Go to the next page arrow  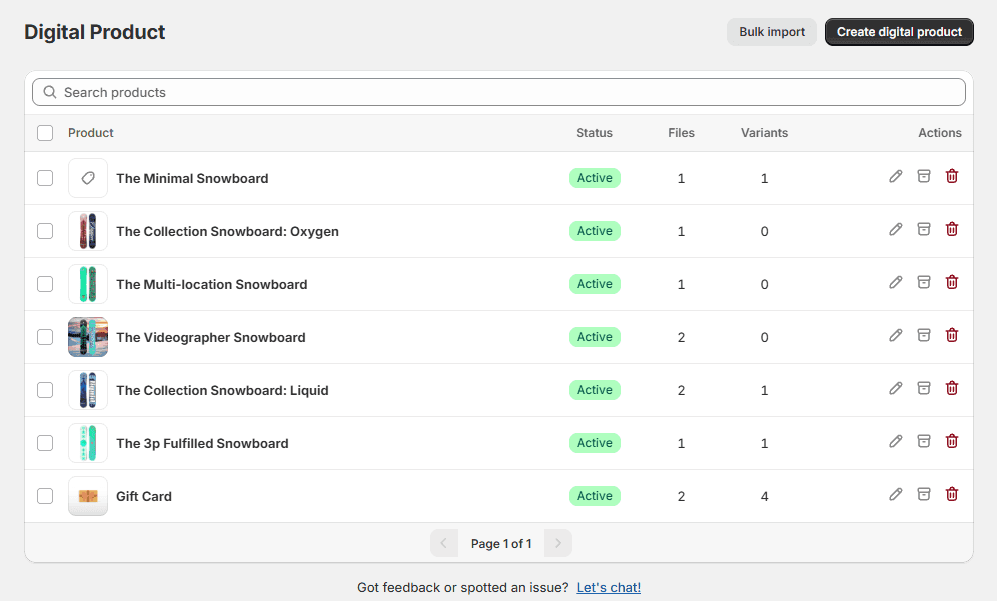click(x=558, y=544)
